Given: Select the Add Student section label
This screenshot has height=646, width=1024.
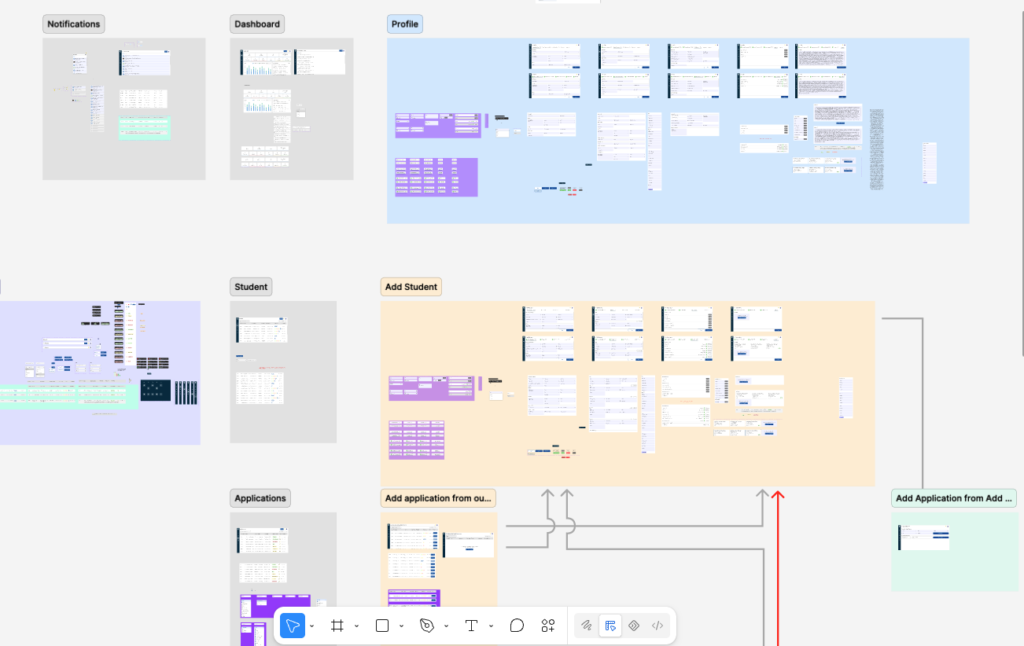Looking at the screenshot, I should (x=411, y=287).
